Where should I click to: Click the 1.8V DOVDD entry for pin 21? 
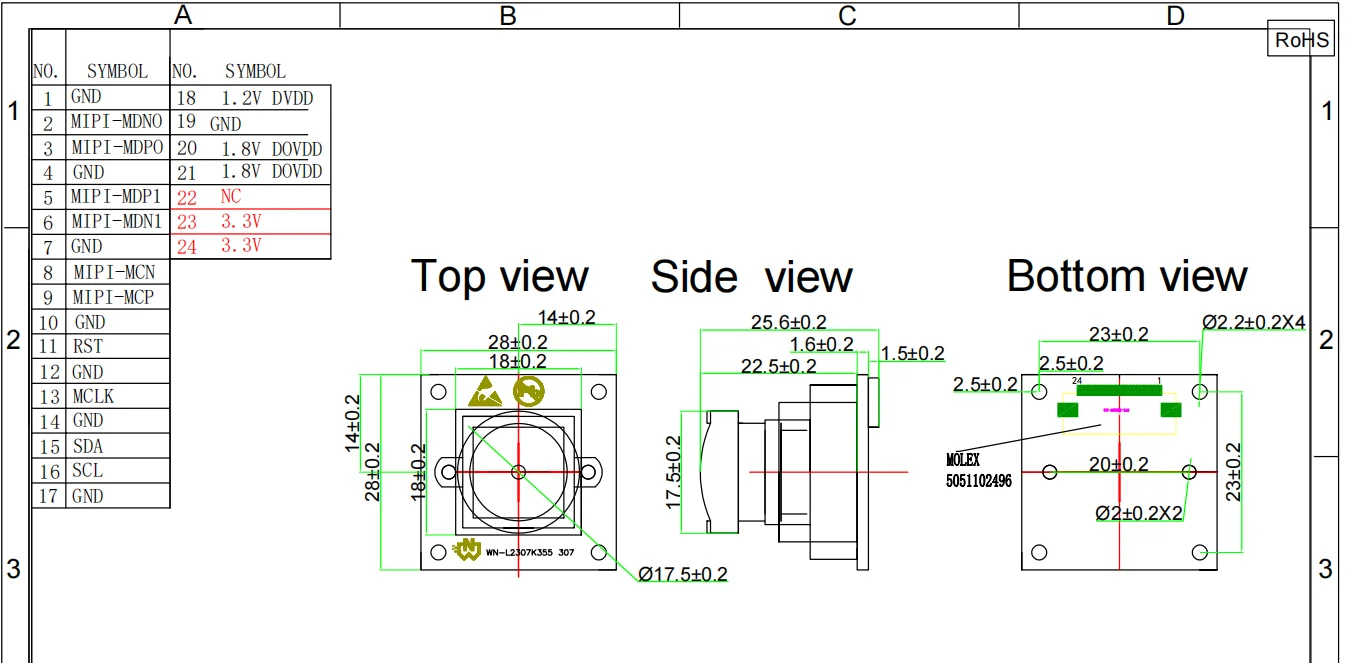click(272, 172)
